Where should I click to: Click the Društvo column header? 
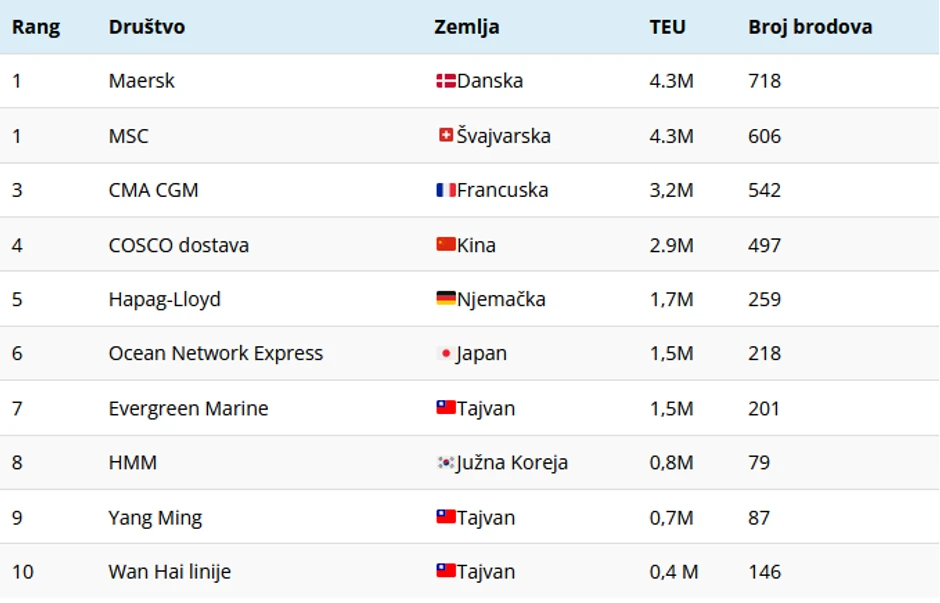[x=147, y=27]
